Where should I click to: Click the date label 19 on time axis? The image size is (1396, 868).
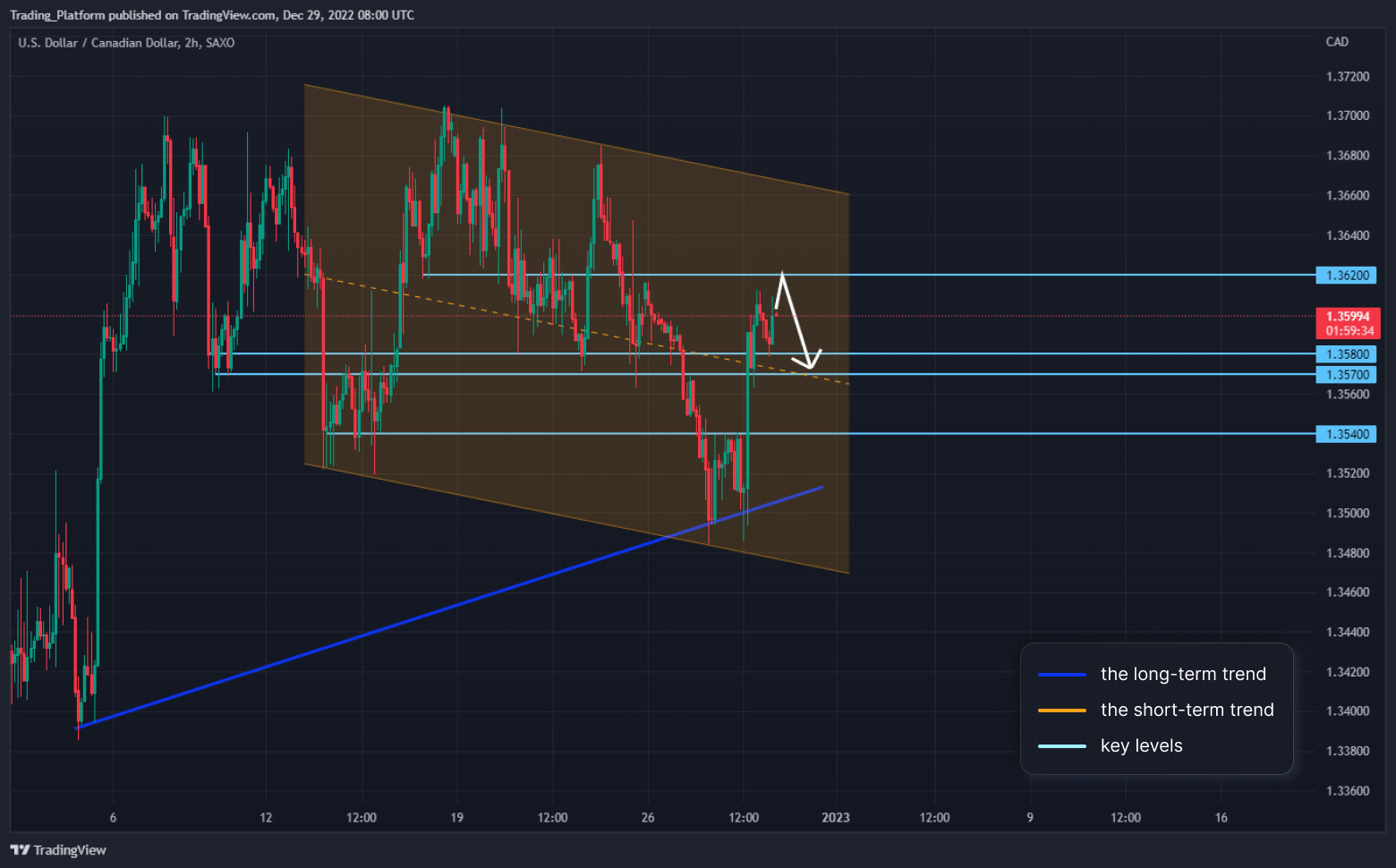click(457, 818)
